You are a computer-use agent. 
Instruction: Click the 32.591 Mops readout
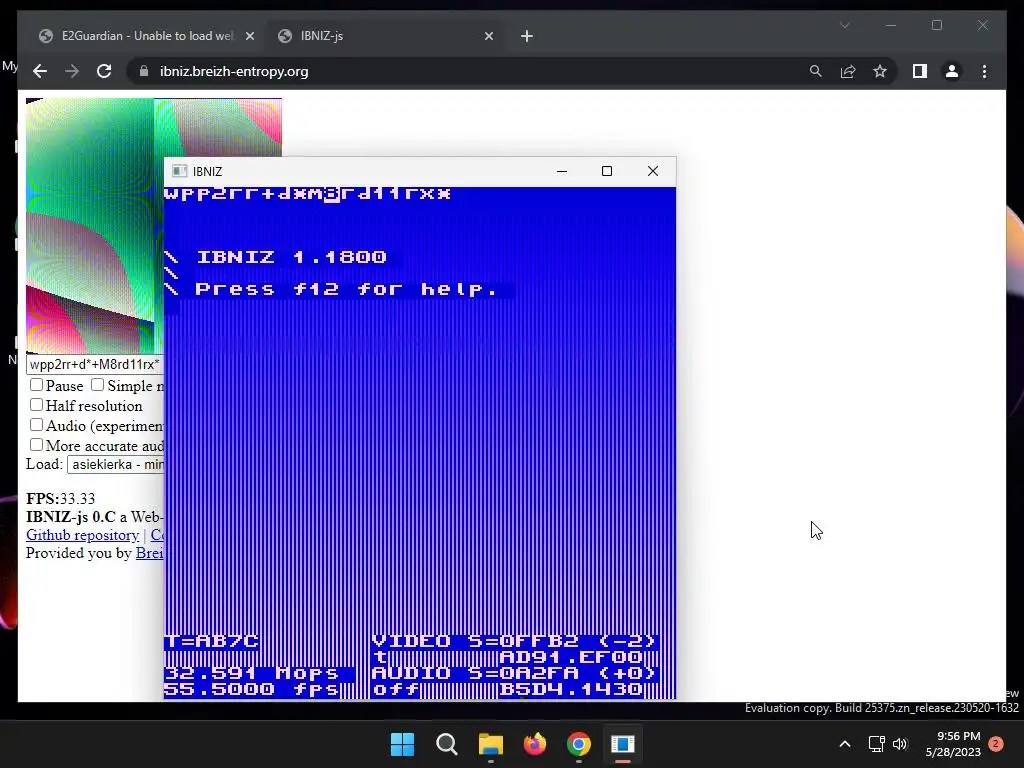(x=251, y=673)
